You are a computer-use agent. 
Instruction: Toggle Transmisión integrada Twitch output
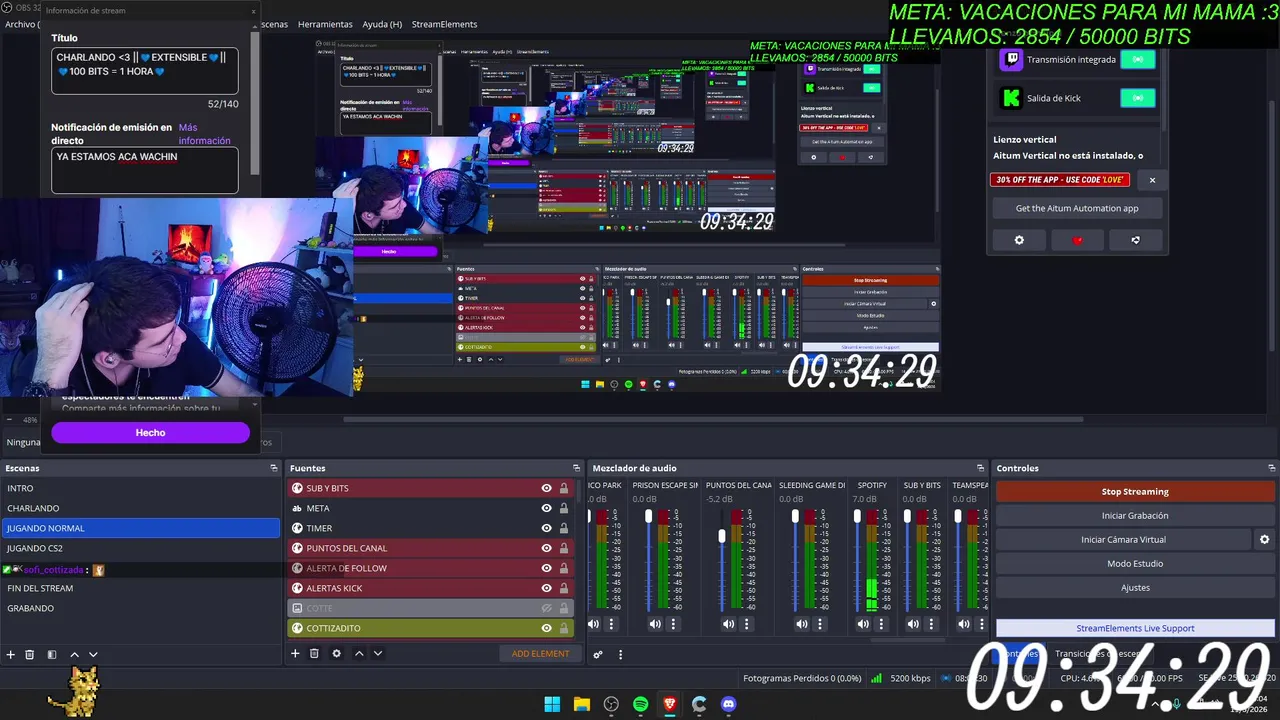click(1137, 60)
